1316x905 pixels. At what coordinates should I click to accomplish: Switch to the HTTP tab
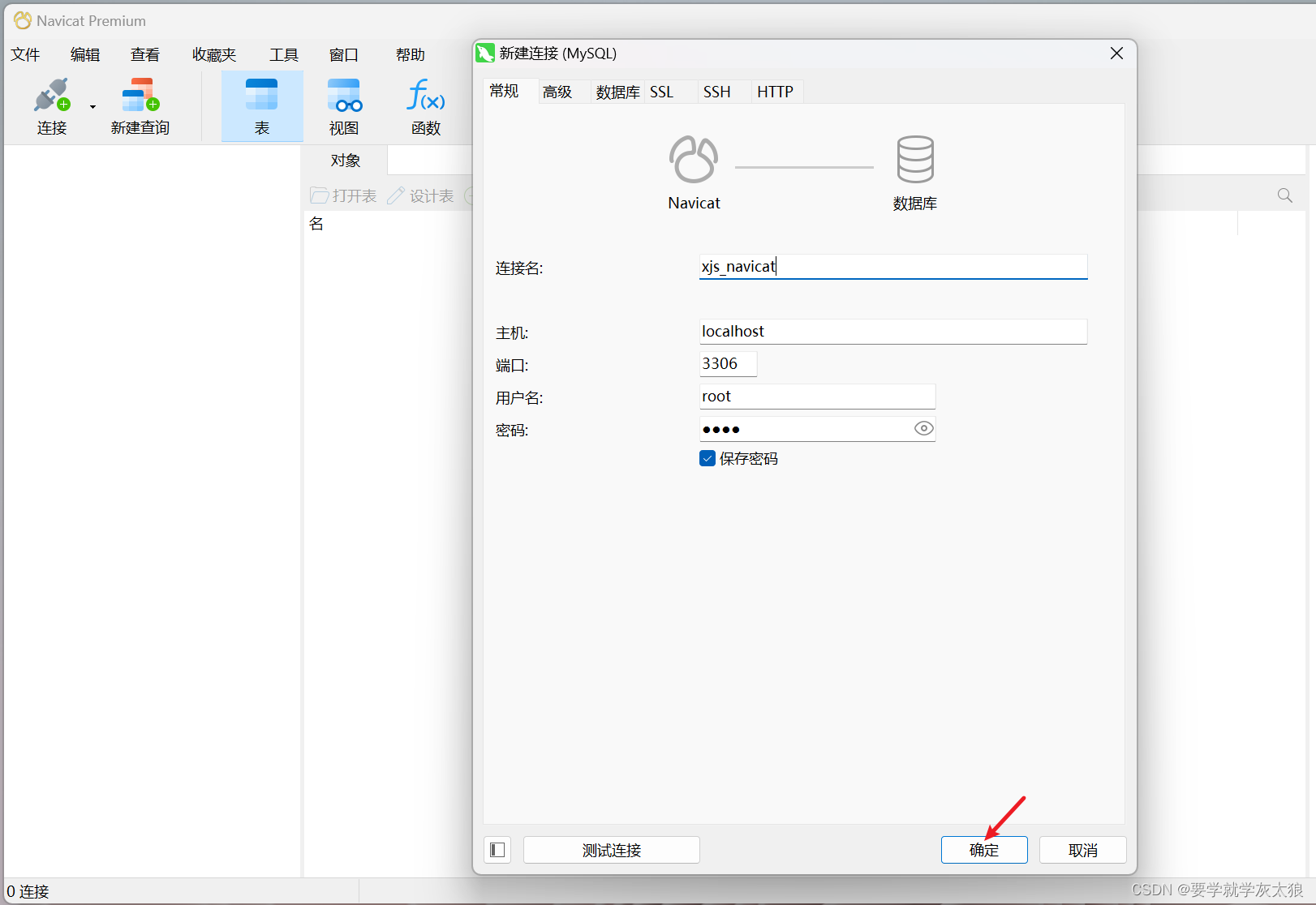pyautogui.click(x=776, y=92)
